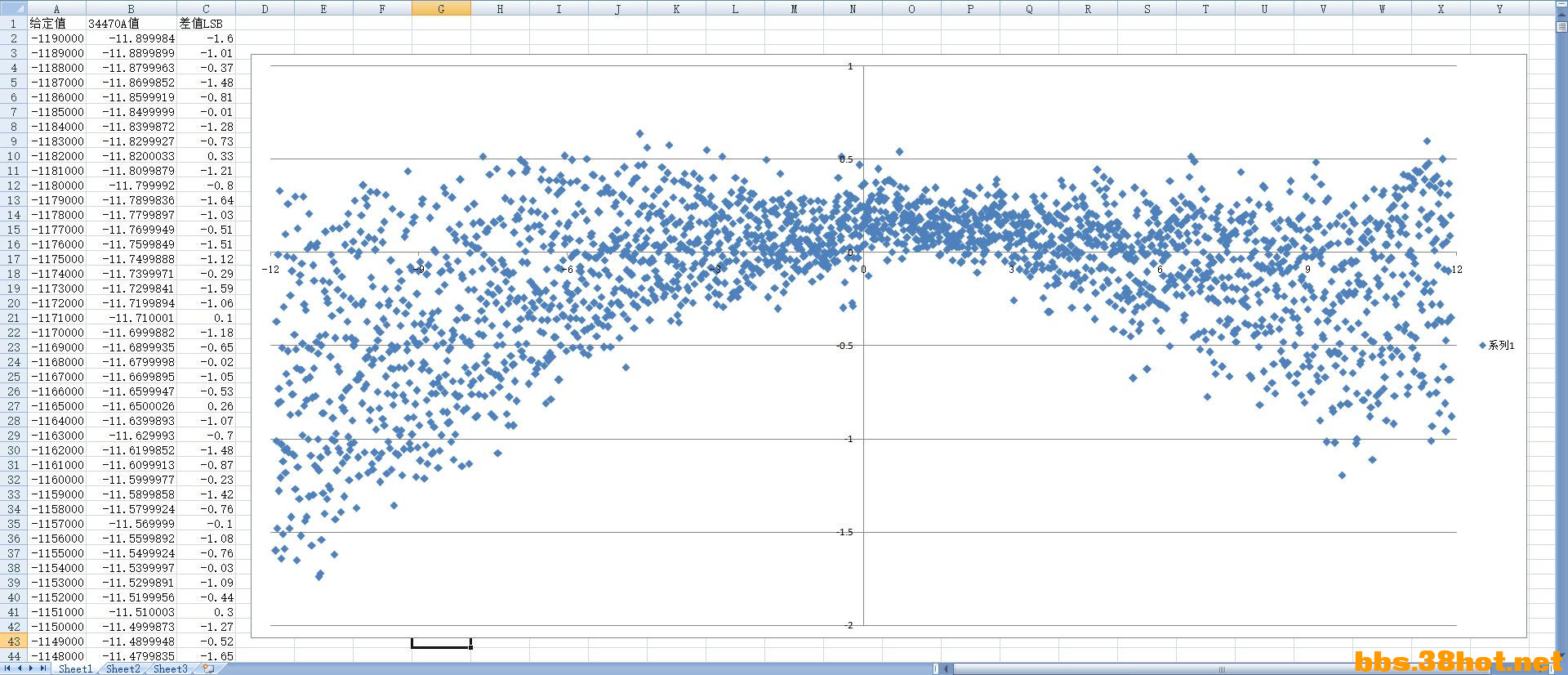Jump to the first sheet tab arrow
This screenshot has height=675, width=1568.
pos(8,668)
